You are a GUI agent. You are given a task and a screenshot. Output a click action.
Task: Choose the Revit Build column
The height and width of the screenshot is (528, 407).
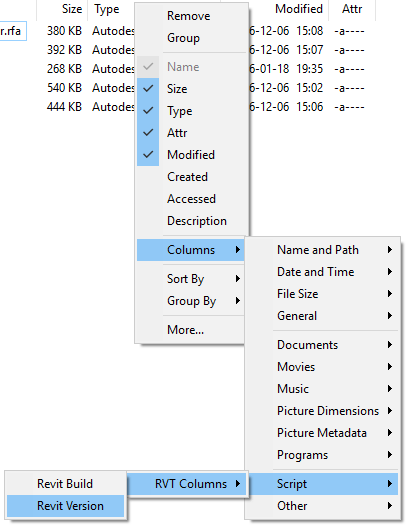[x=66, y=484]
